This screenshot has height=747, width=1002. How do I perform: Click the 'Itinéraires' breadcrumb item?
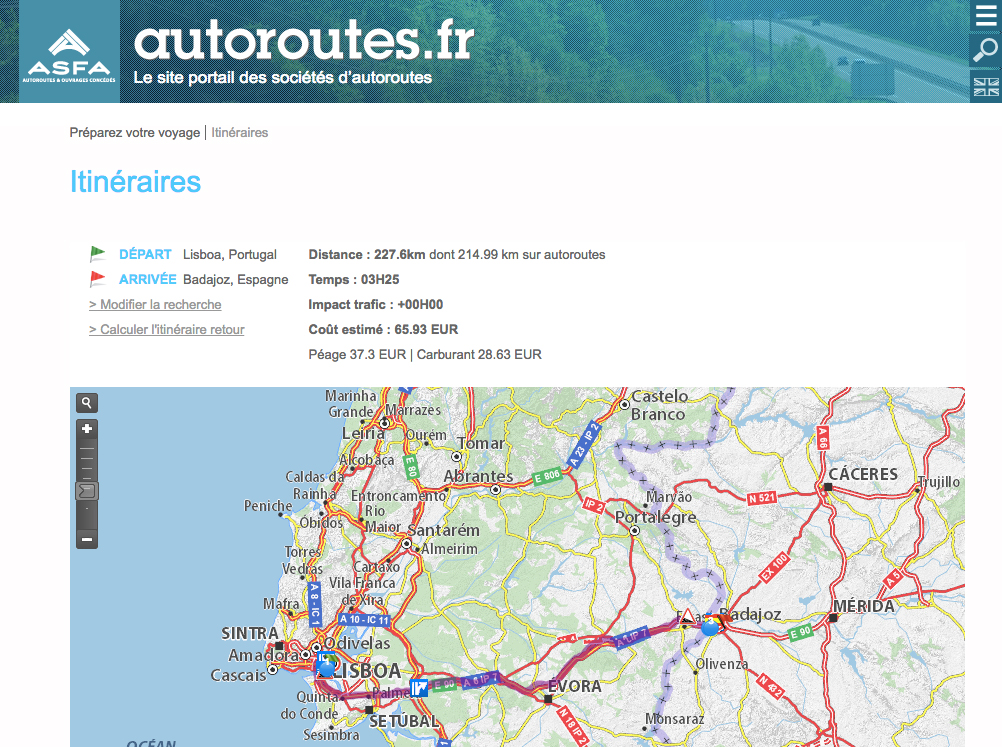pyautogui.click(x=240, y=133)
